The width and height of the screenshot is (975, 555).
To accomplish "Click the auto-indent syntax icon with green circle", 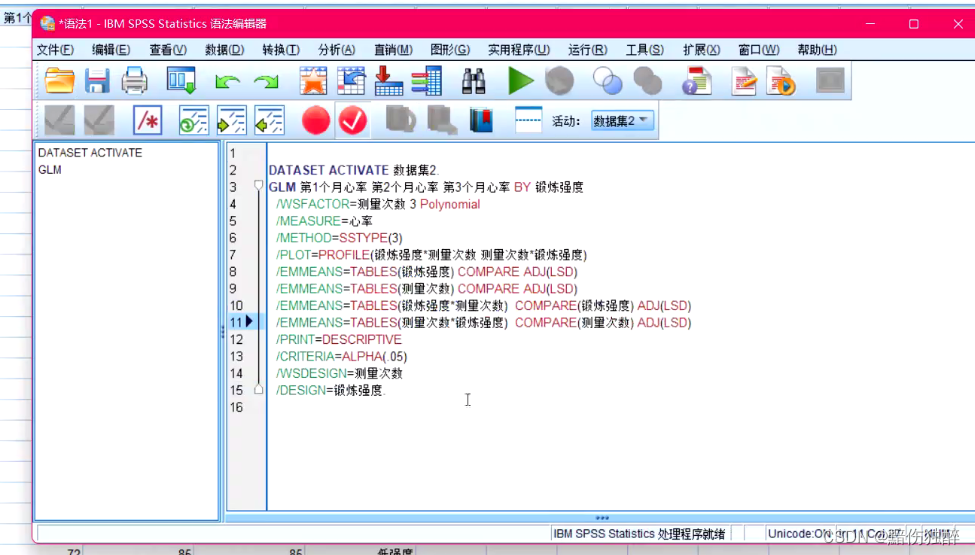I will pos(193,120).
